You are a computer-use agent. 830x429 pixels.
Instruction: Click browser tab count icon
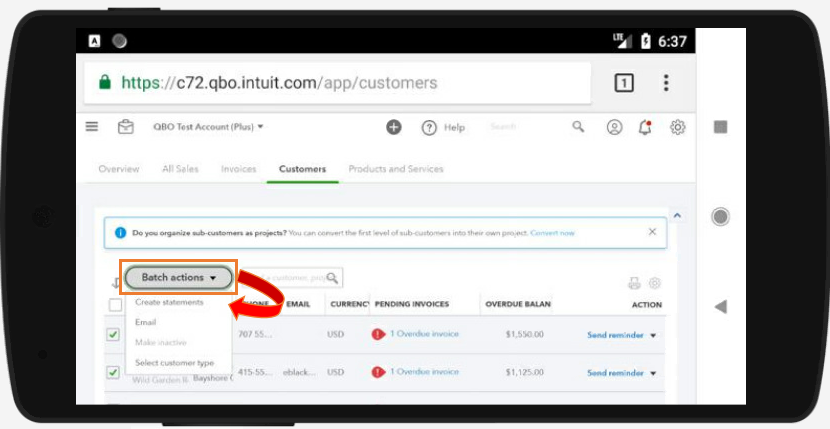tap(624, 83)
